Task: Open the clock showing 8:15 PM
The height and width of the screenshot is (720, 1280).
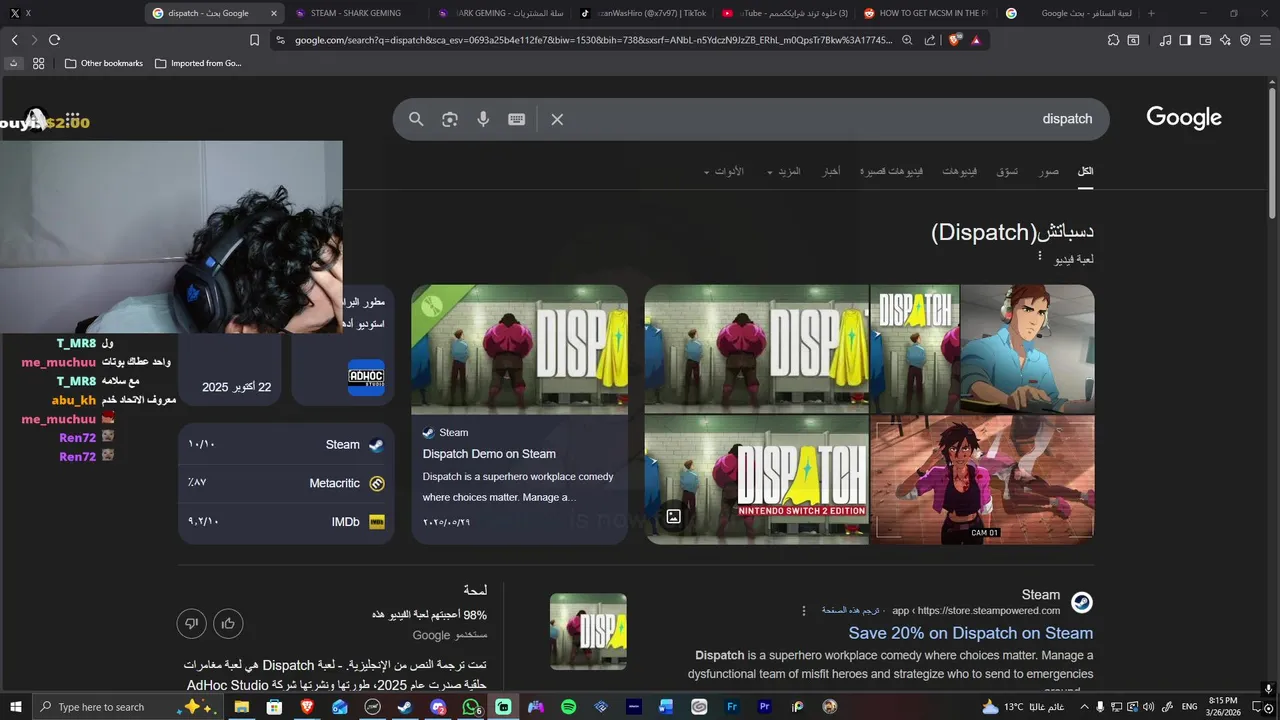Action: click(x=1223, y=707)
